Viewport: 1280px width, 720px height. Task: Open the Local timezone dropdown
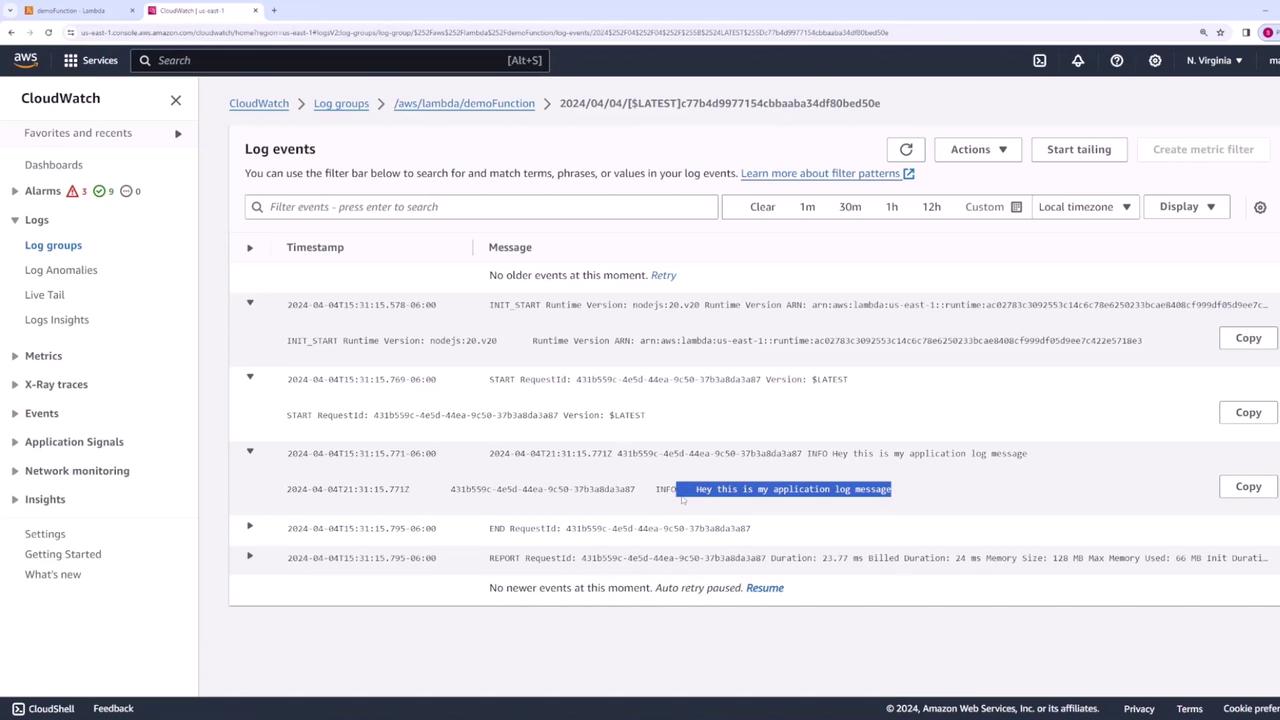(1084, 207)
